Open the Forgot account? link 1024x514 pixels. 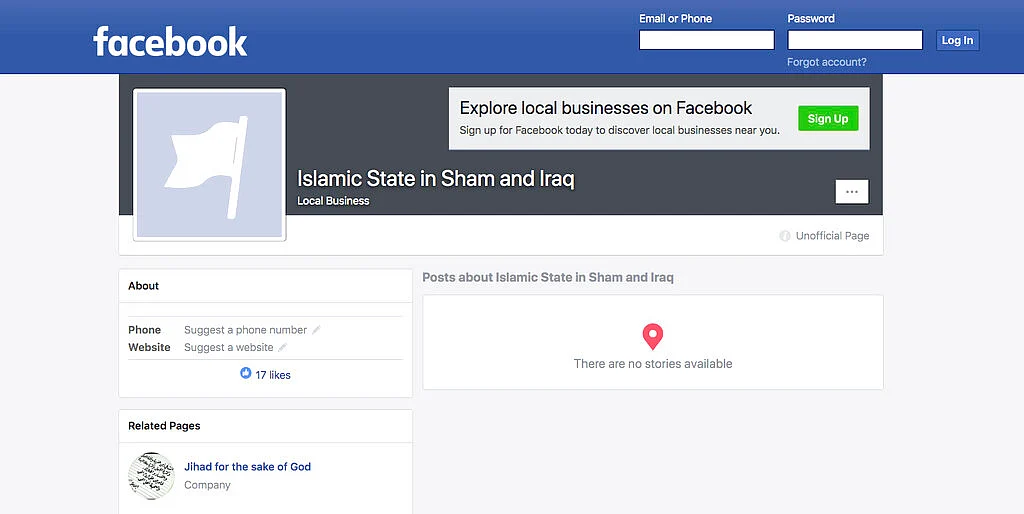coord(827,62)
